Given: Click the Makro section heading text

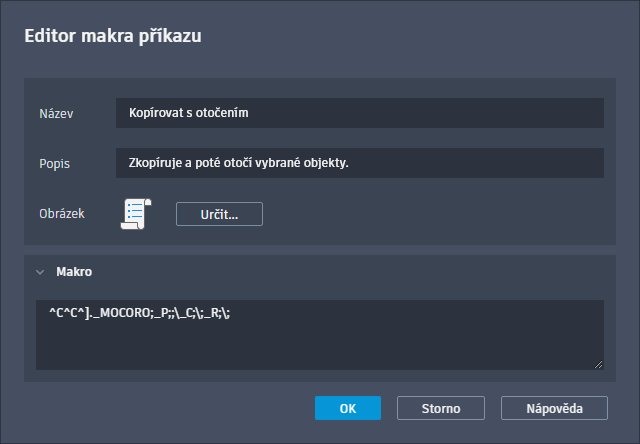Looking at the screenshot, I should (x=74, y=271).
